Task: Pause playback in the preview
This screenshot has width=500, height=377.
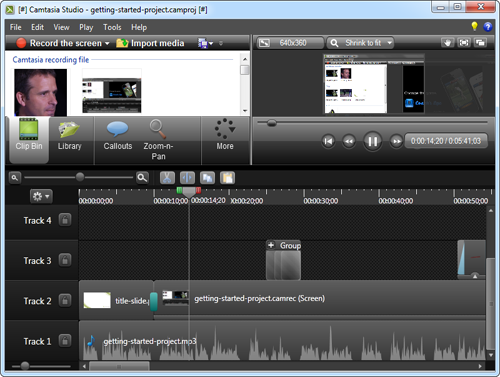Action: click(x=372, y=141)
